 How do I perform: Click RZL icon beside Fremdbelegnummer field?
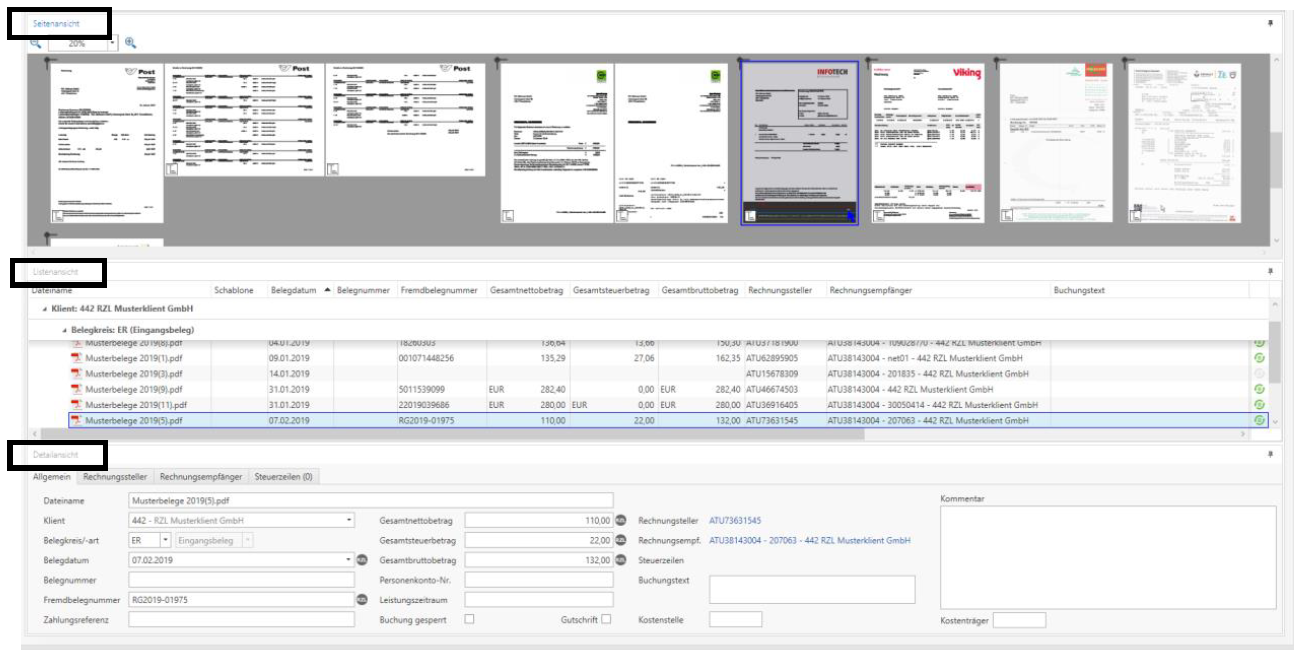point(362,600)
